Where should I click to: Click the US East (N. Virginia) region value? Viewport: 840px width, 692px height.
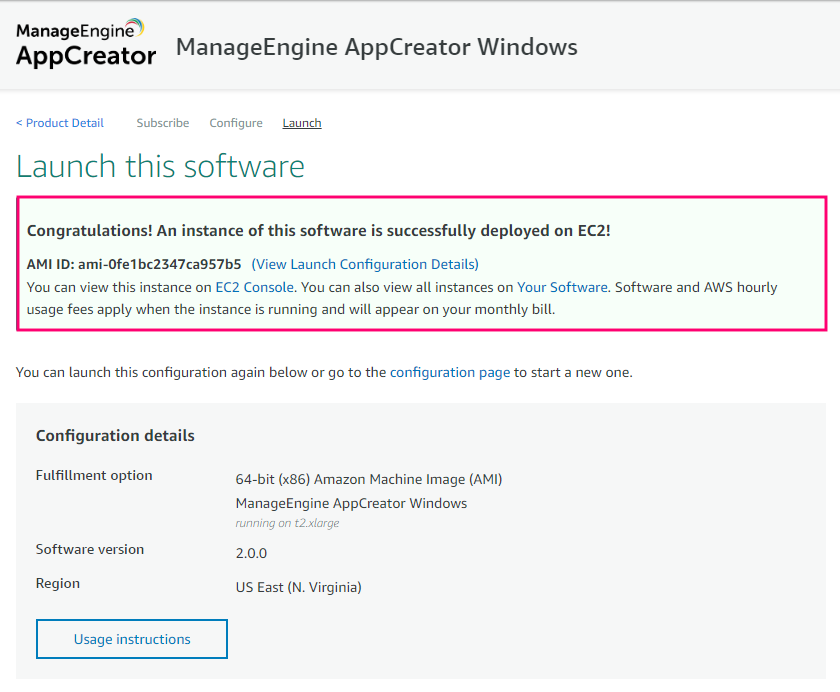coord(298,587)
